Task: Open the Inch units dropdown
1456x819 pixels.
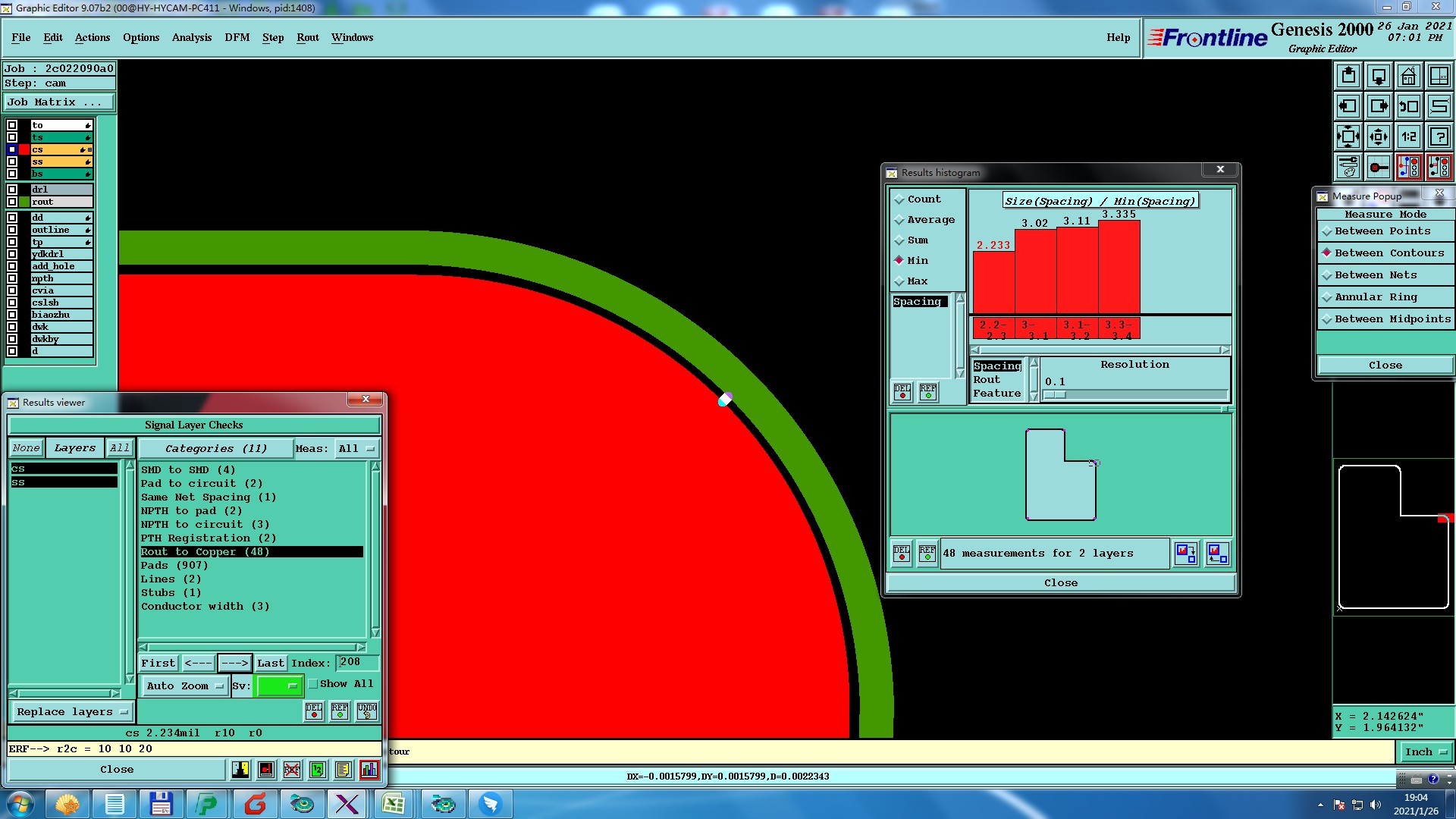Action: pyautogui.click(x=1425, y=752)
